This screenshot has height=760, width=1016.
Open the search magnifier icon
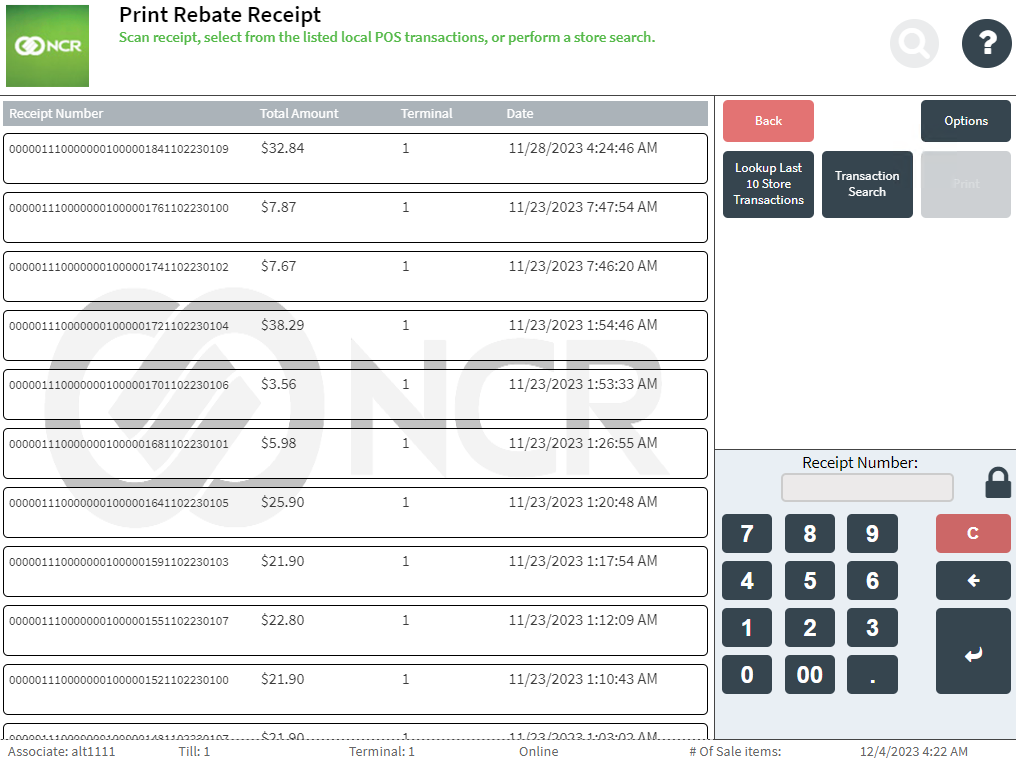[913, 43]
